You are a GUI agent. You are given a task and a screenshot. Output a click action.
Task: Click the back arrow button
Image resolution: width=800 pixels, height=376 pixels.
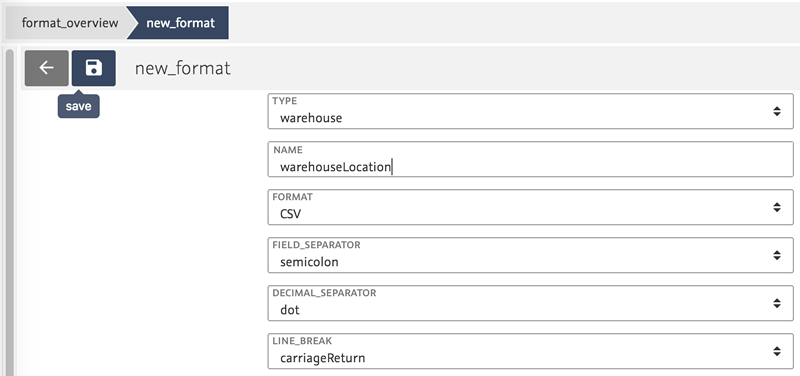(46, 68)
